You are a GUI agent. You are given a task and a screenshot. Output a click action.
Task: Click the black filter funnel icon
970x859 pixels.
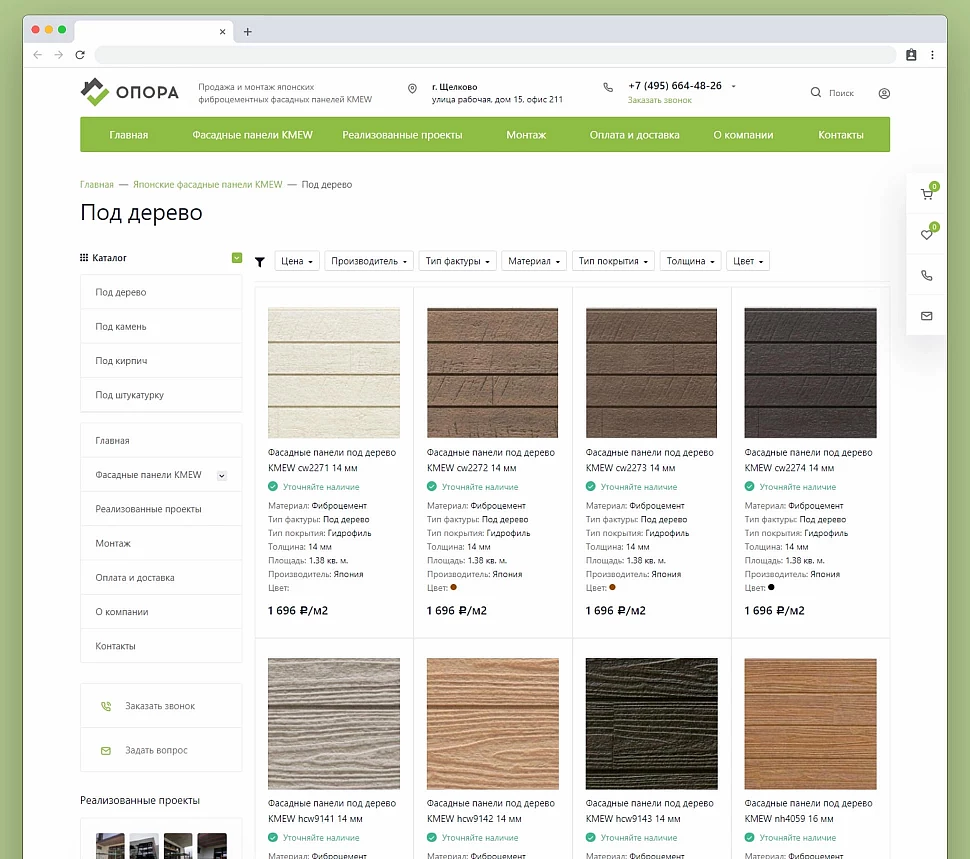click(x=260, y=262)
